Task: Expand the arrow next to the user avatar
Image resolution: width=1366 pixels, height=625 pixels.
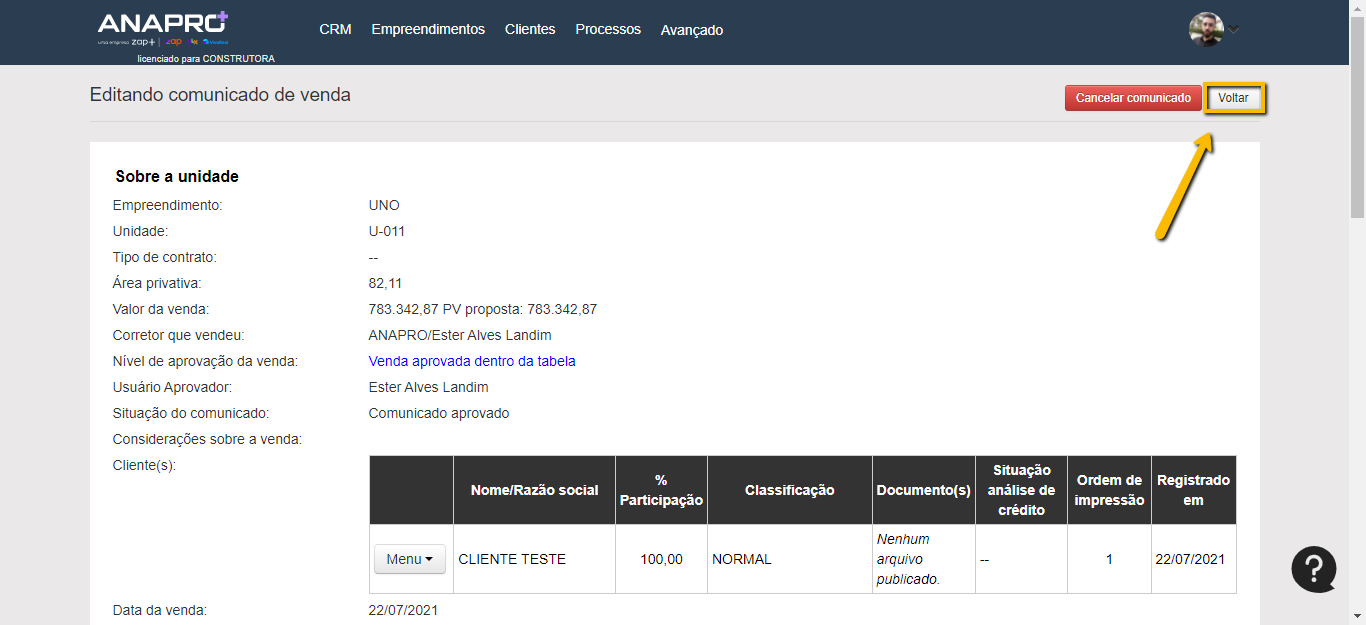Action: point(1234,29)
